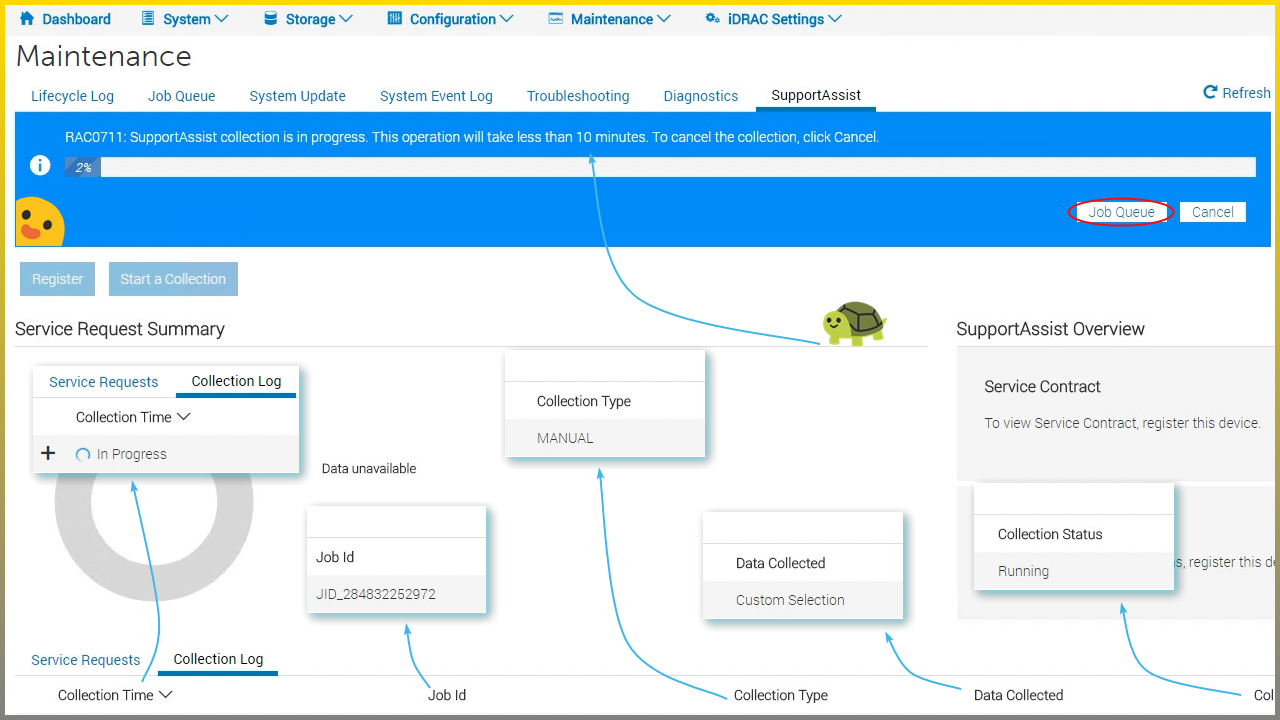Click the JID_284832252972 job id
Image resolution: width=1280 pixels, height=720 pixels.
(x=376, y=594)
